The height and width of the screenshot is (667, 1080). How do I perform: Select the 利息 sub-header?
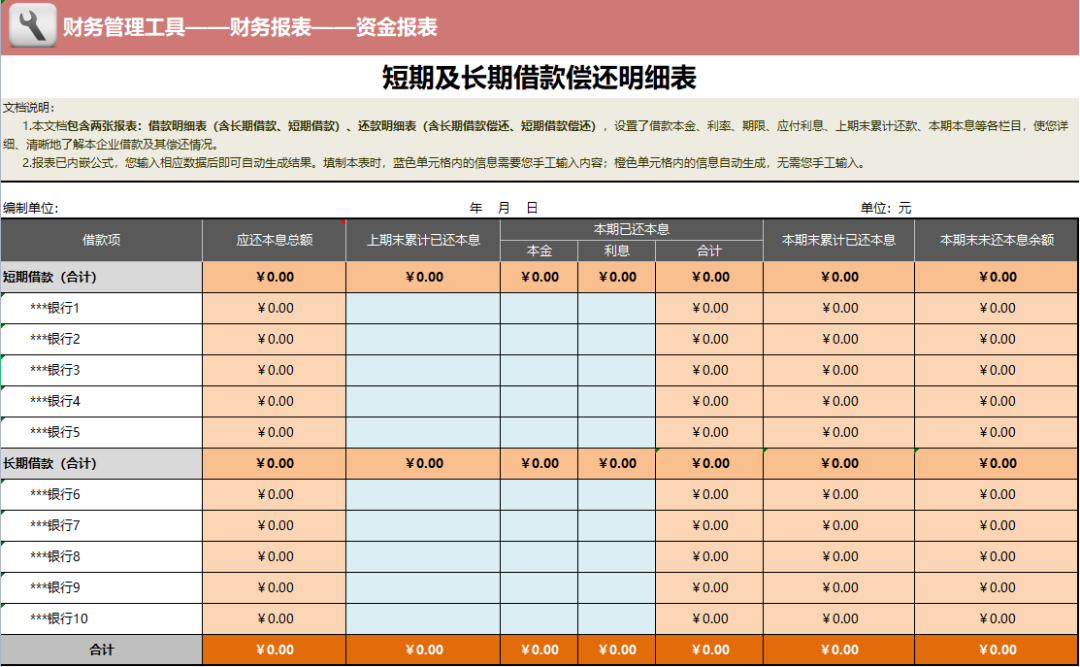[616, 251]
